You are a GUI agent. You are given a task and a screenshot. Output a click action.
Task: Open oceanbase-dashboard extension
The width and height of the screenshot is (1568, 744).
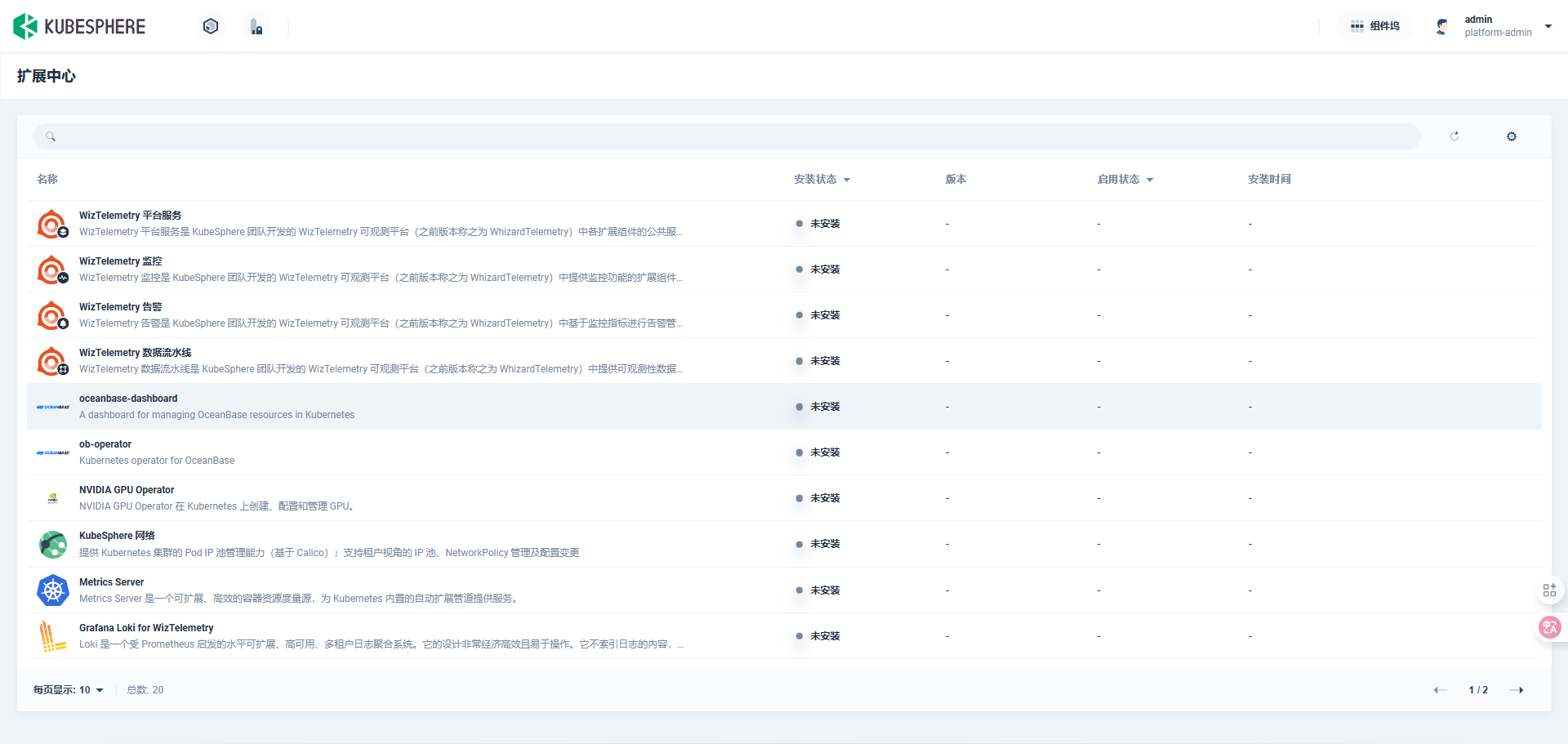pos(128,399)
